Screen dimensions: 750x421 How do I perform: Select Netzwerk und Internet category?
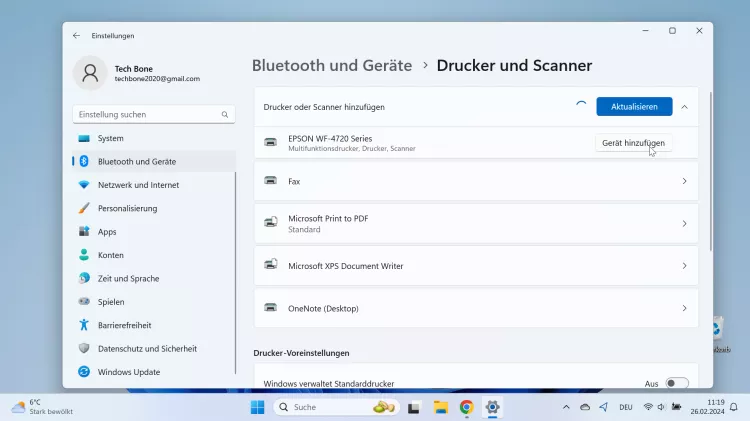pos(154,185)
